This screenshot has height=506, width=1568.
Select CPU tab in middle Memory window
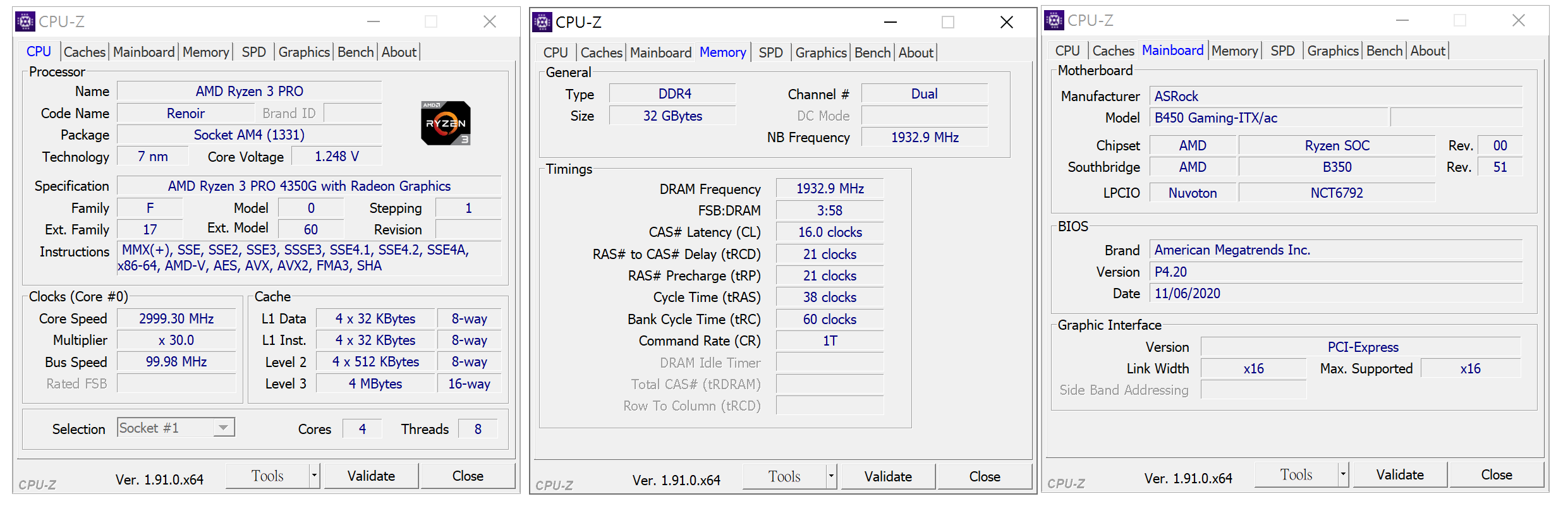556,52
